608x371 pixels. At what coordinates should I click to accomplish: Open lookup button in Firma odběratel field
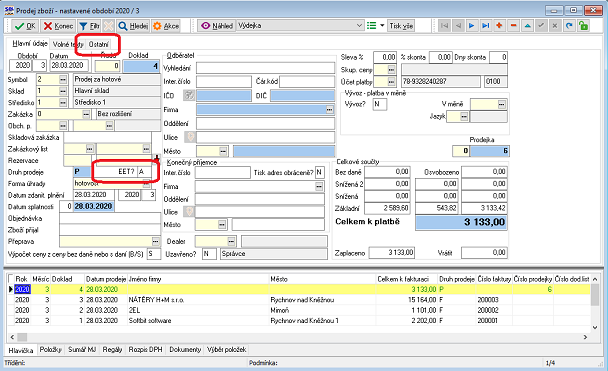[330, 110]
